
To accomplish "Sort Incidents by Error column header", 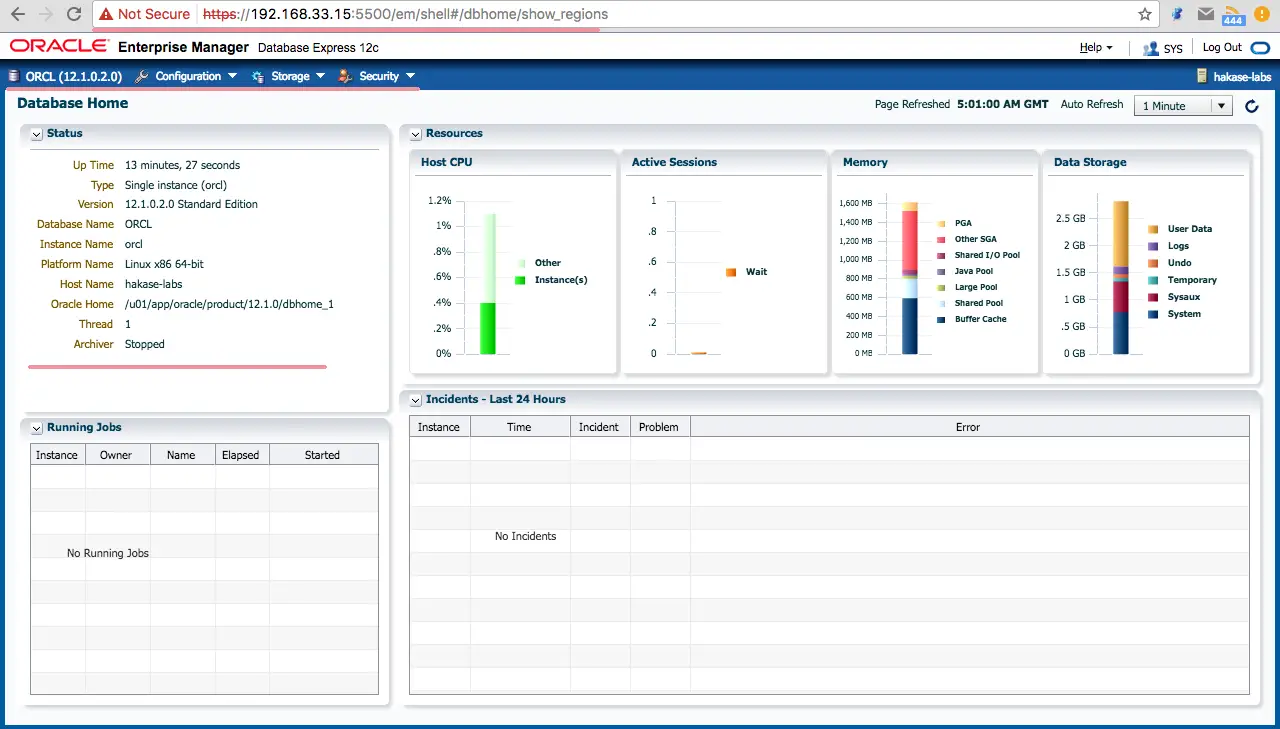I will pos(968,427).
